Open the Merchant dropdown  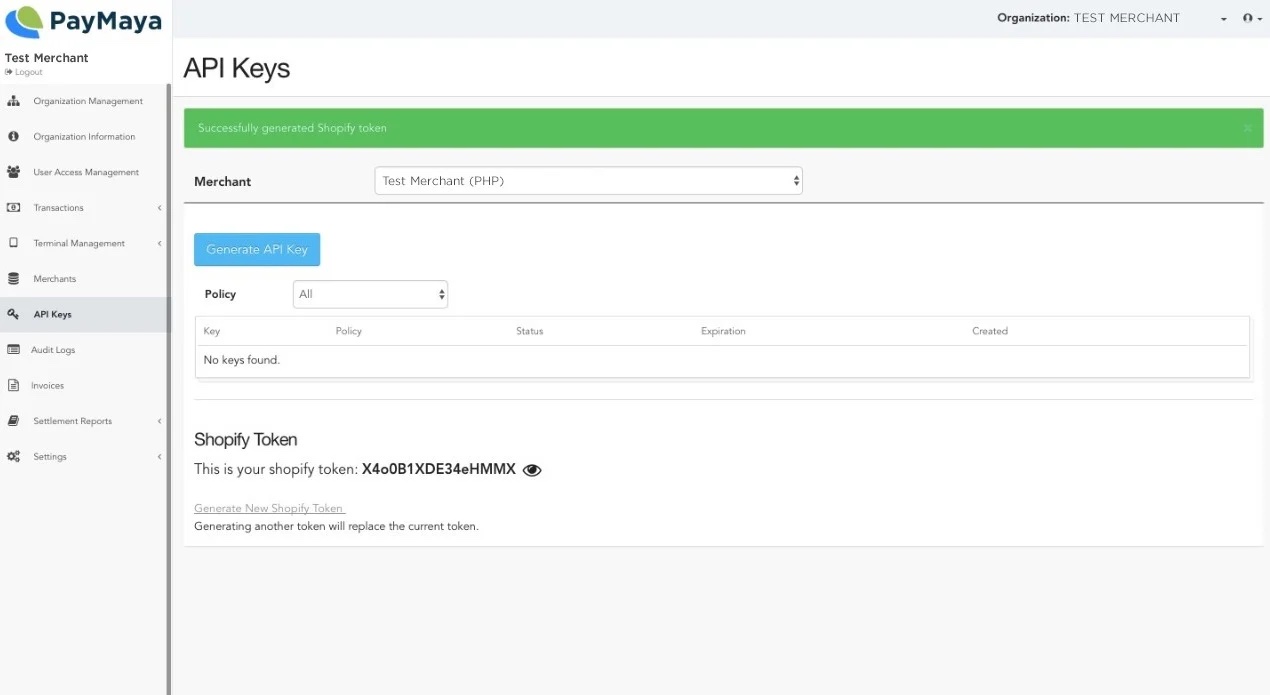coord(589,181)
